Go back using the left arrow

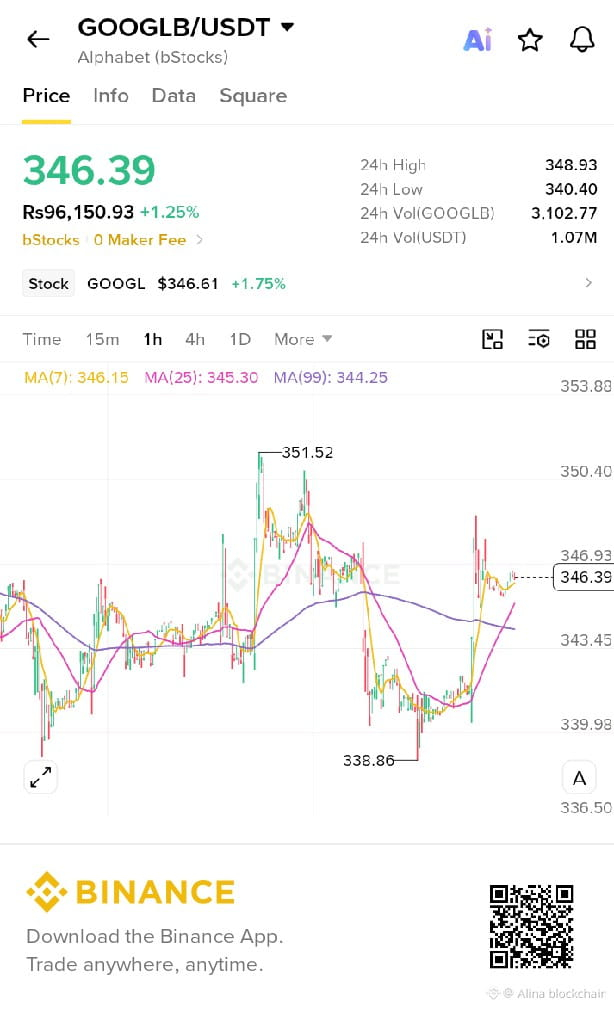[x=38, y=40]
